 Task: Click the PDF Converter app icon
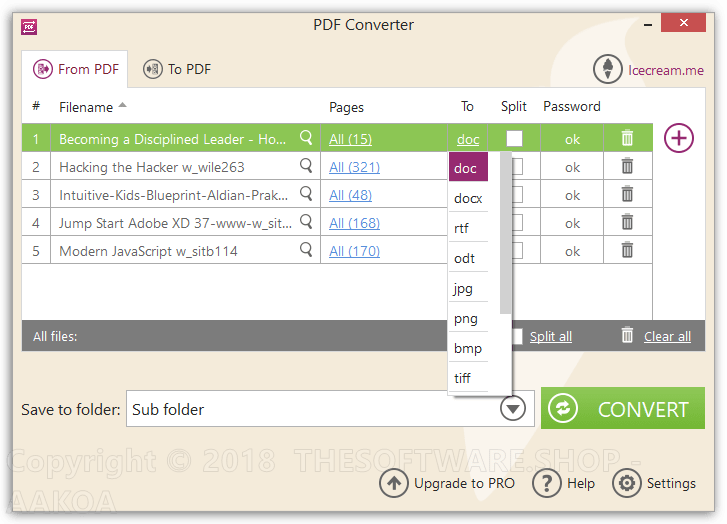click(29, 27)
